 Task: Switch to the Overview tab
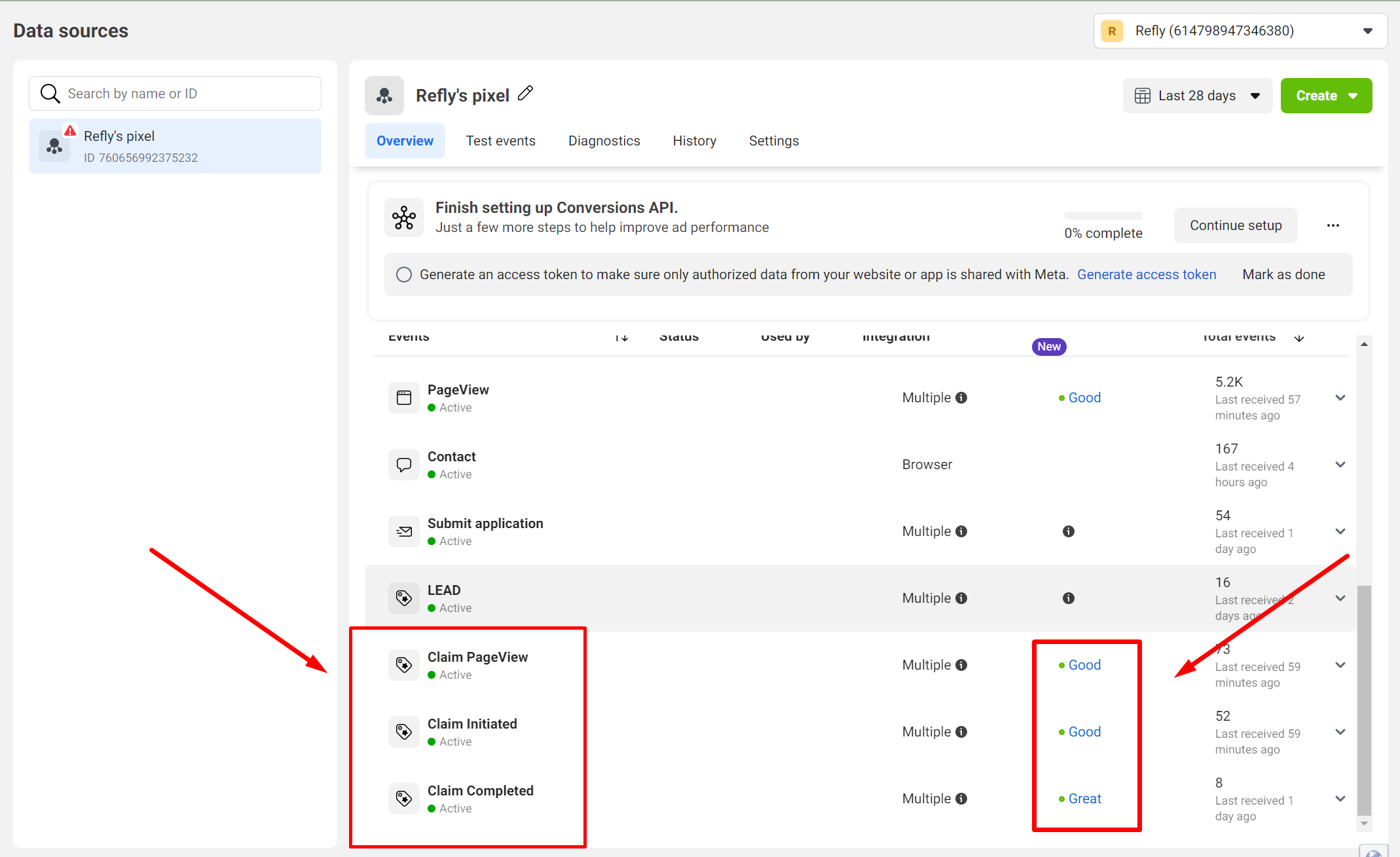tap(405, 141)
